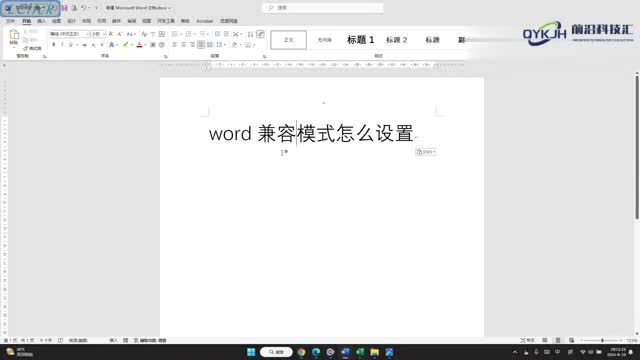The image size is (640, 360).
Task: Apply the 标题 1 heading style
Action: pos(360,40)
